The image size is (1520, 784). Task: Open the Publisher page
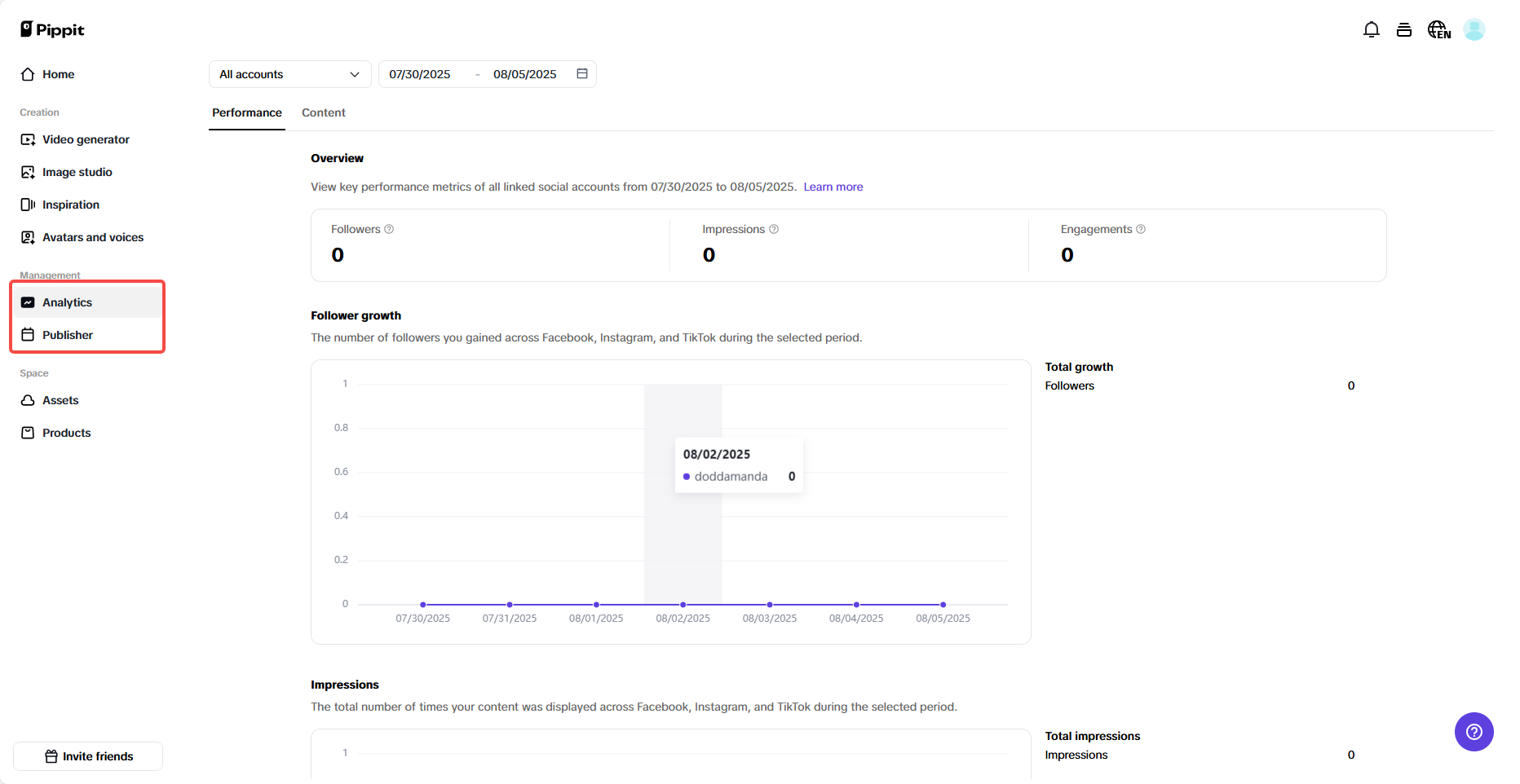(x=67, y=335)
